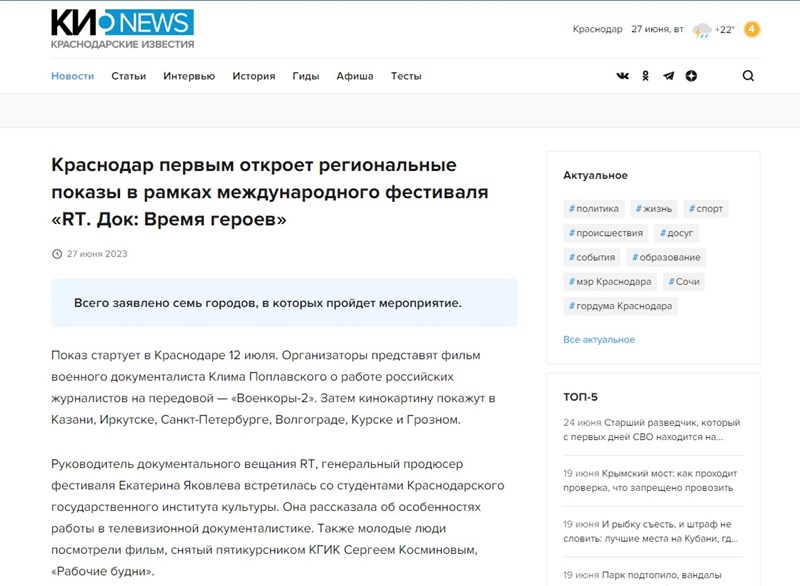Click the clock icon beside article date
The height and width of the screenshot is (586, 800).
[x=57, y=254]
